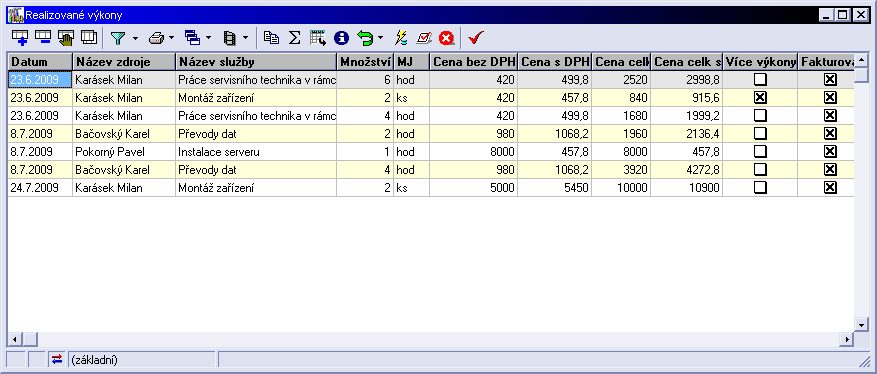Click the Realizované výkony window icon
The image size is (877, 374).
tap(15, 15)
